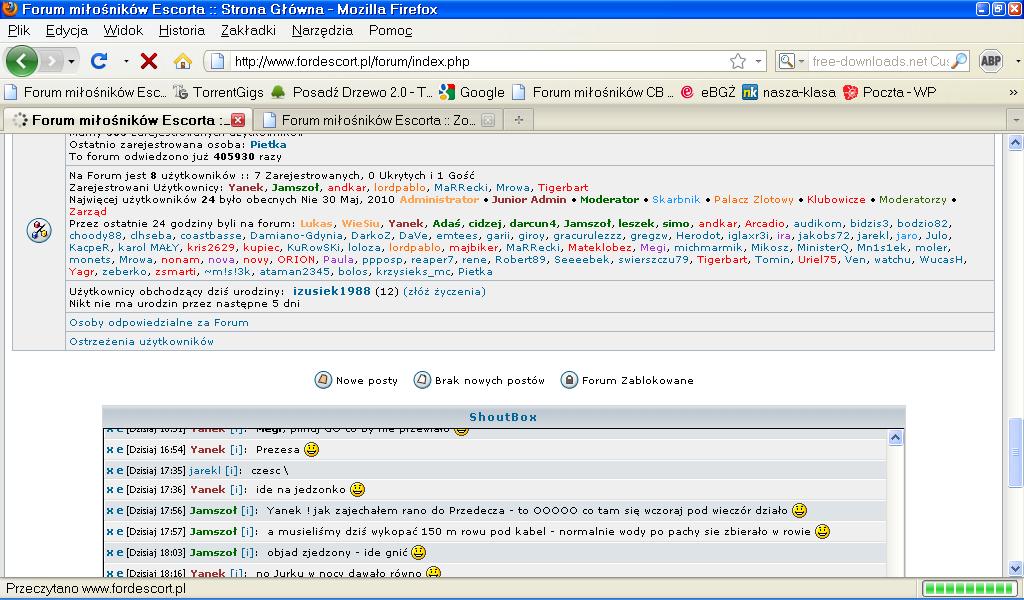Image resolution: width=1024 pixels, height=600 pixels.
Task: Click the Adblock Plus ABP icon
Action: (x=990, y=61)
